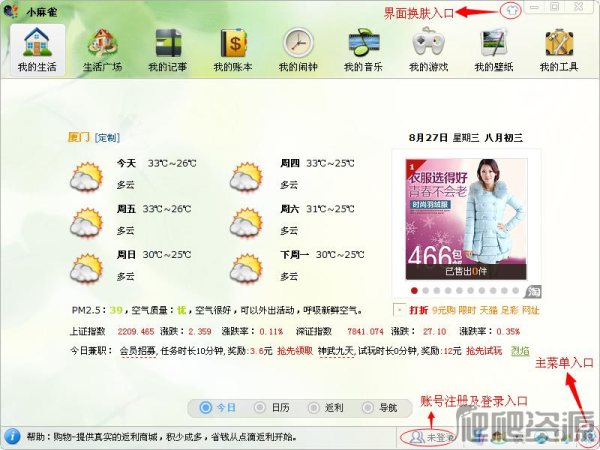Screen dimensions: 600x450
Task: Open 我的壁纸 wallpaper icon
Action: pos(494,43)
